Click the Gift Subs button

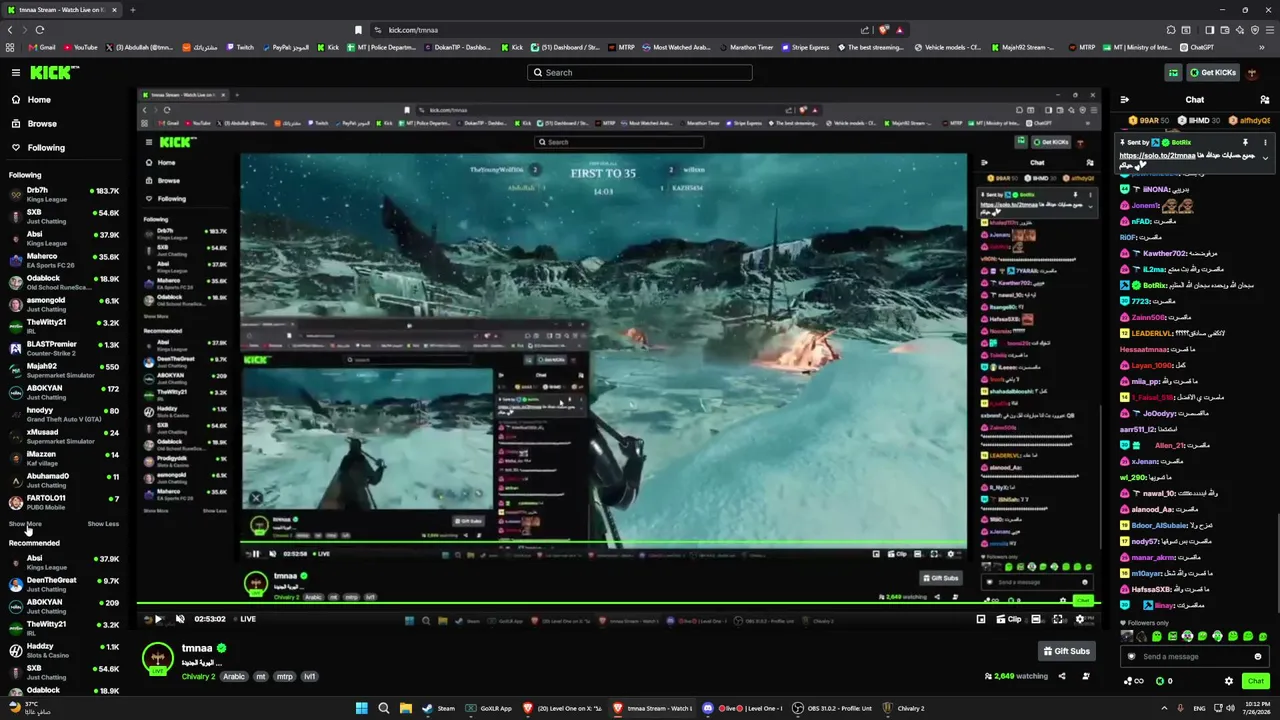coord(1066,651)
